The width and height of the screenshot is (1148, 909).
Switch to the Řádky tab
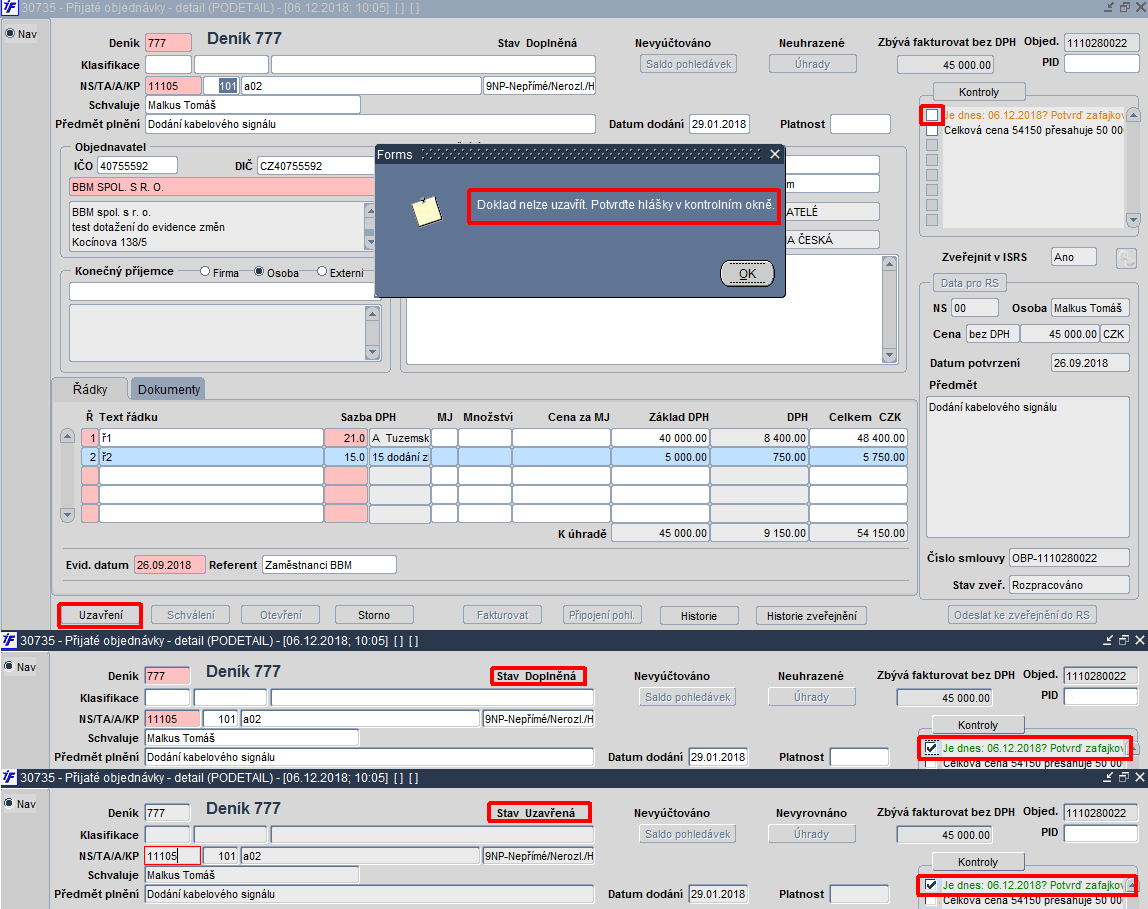tap(90, 389)
